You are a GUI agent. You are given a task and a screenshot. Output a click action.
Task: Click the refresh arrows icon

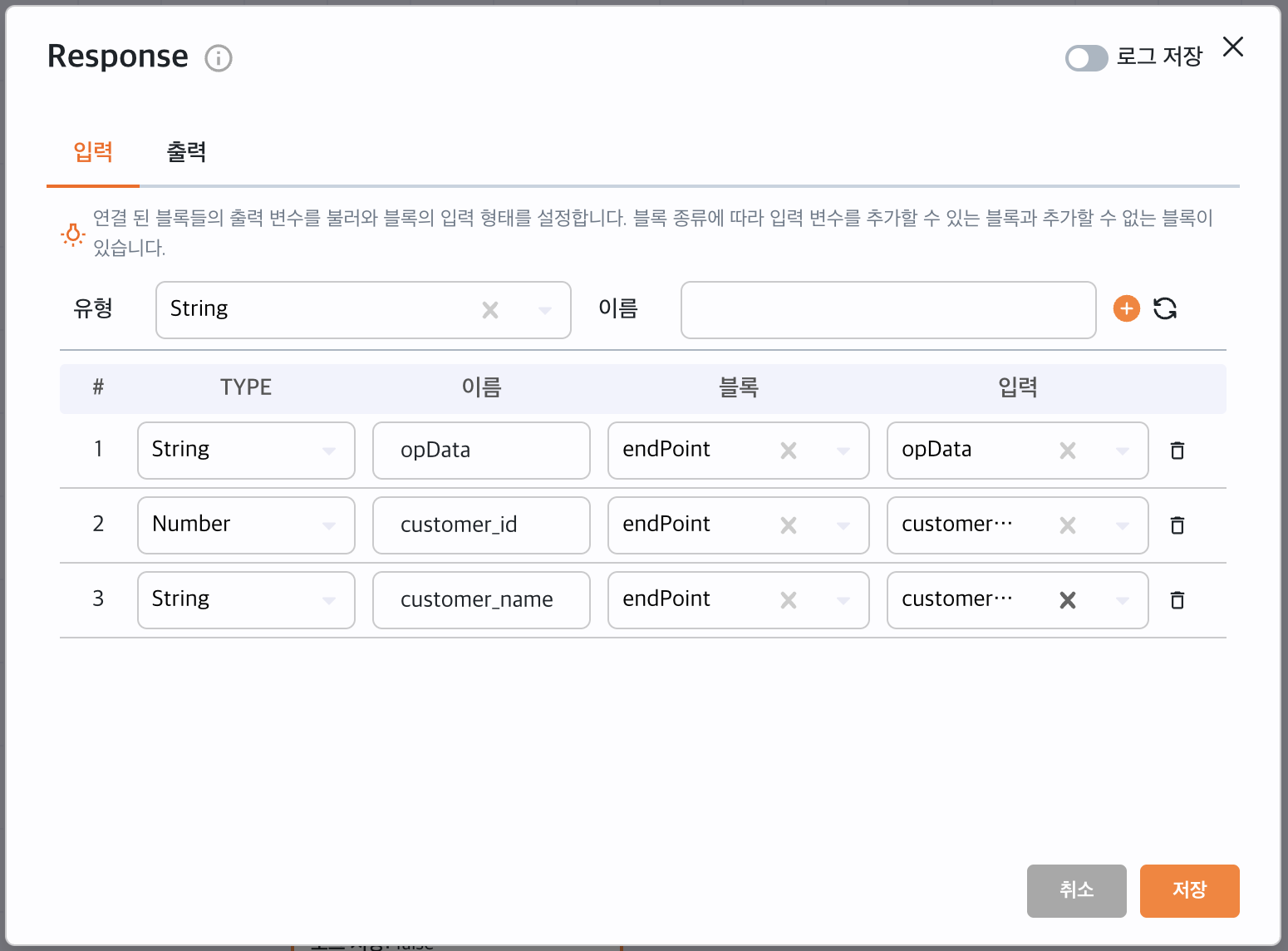tap(1165, 308)
